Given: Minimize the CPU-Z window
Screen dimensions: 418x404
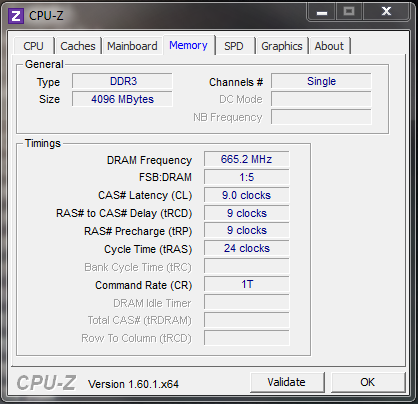Looking at the screenshot, I should pyautogui.click(x=322, y=12).
